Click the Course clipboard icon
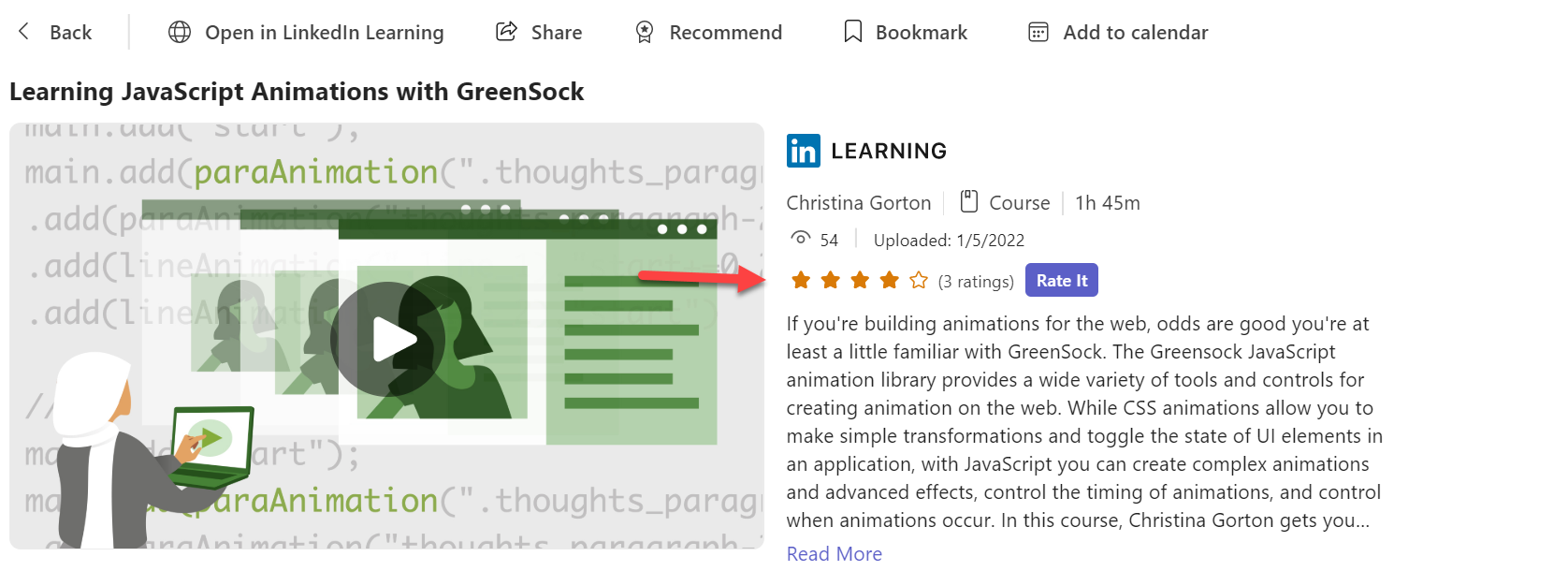 point(969,201)
